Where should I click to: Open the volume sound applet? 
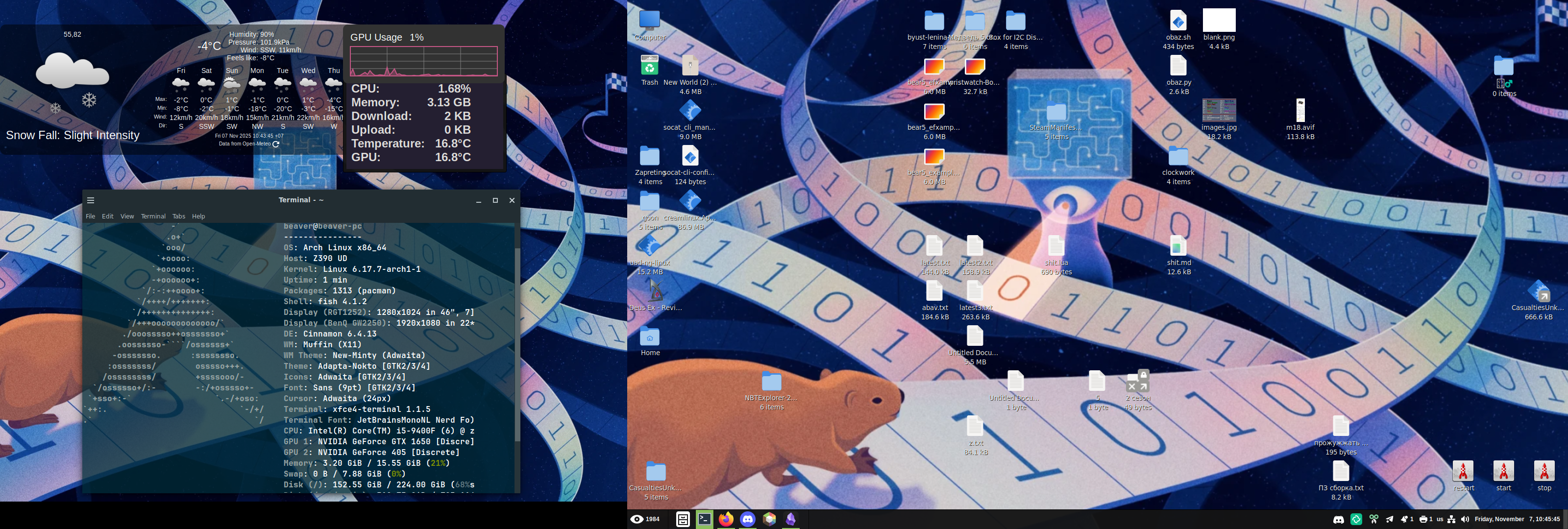click(x=1465, y=519)
